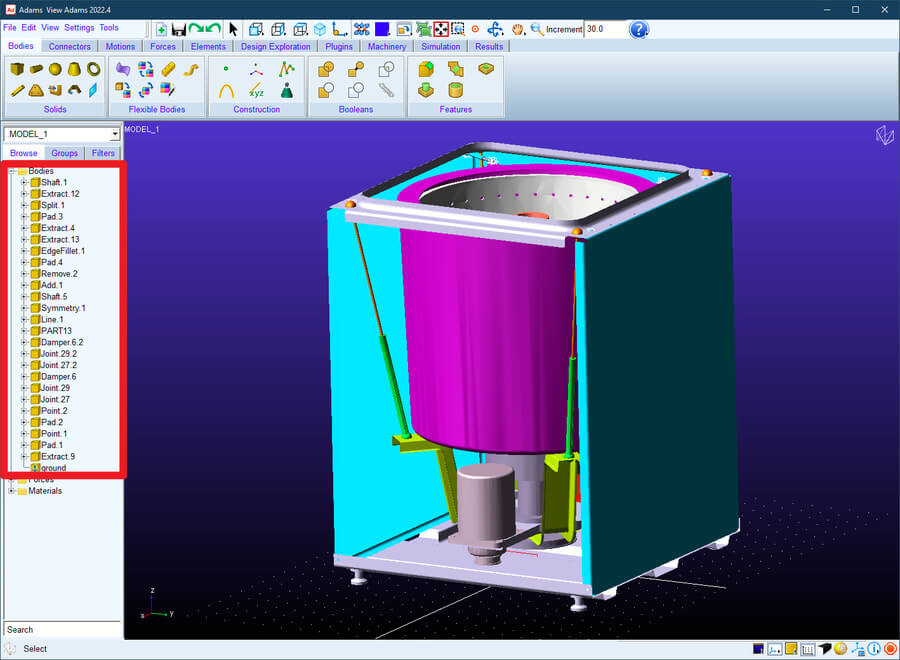Click the Increment value input field
This screenshot has height=660, width=900.
point(602,29)
